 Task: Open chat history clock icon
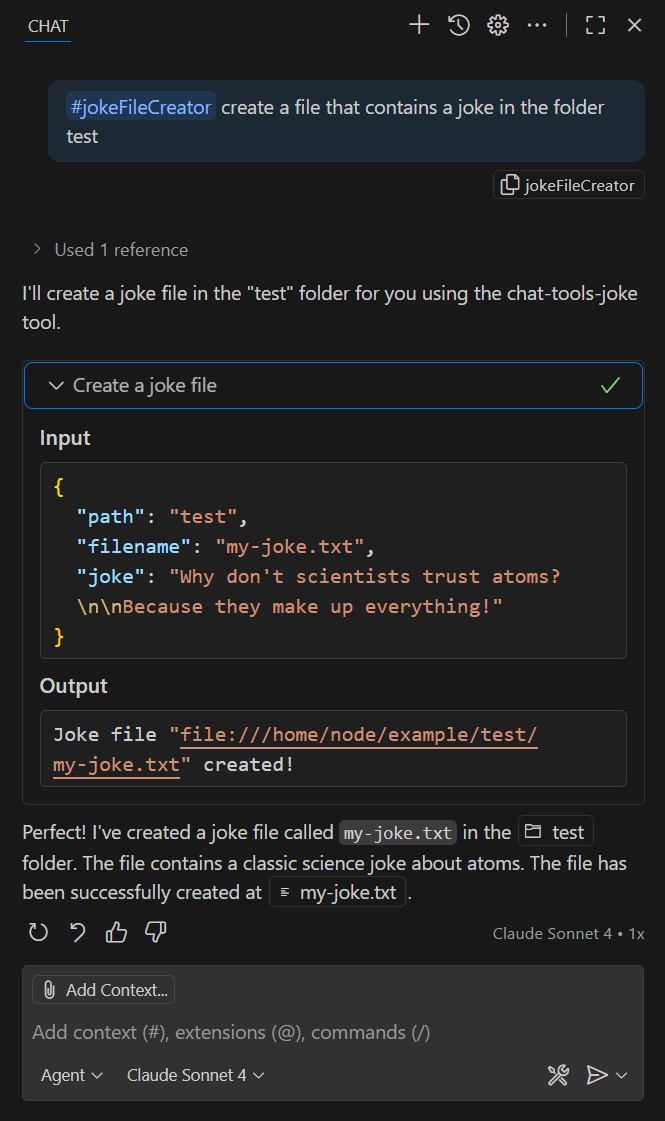coord(459,26)
